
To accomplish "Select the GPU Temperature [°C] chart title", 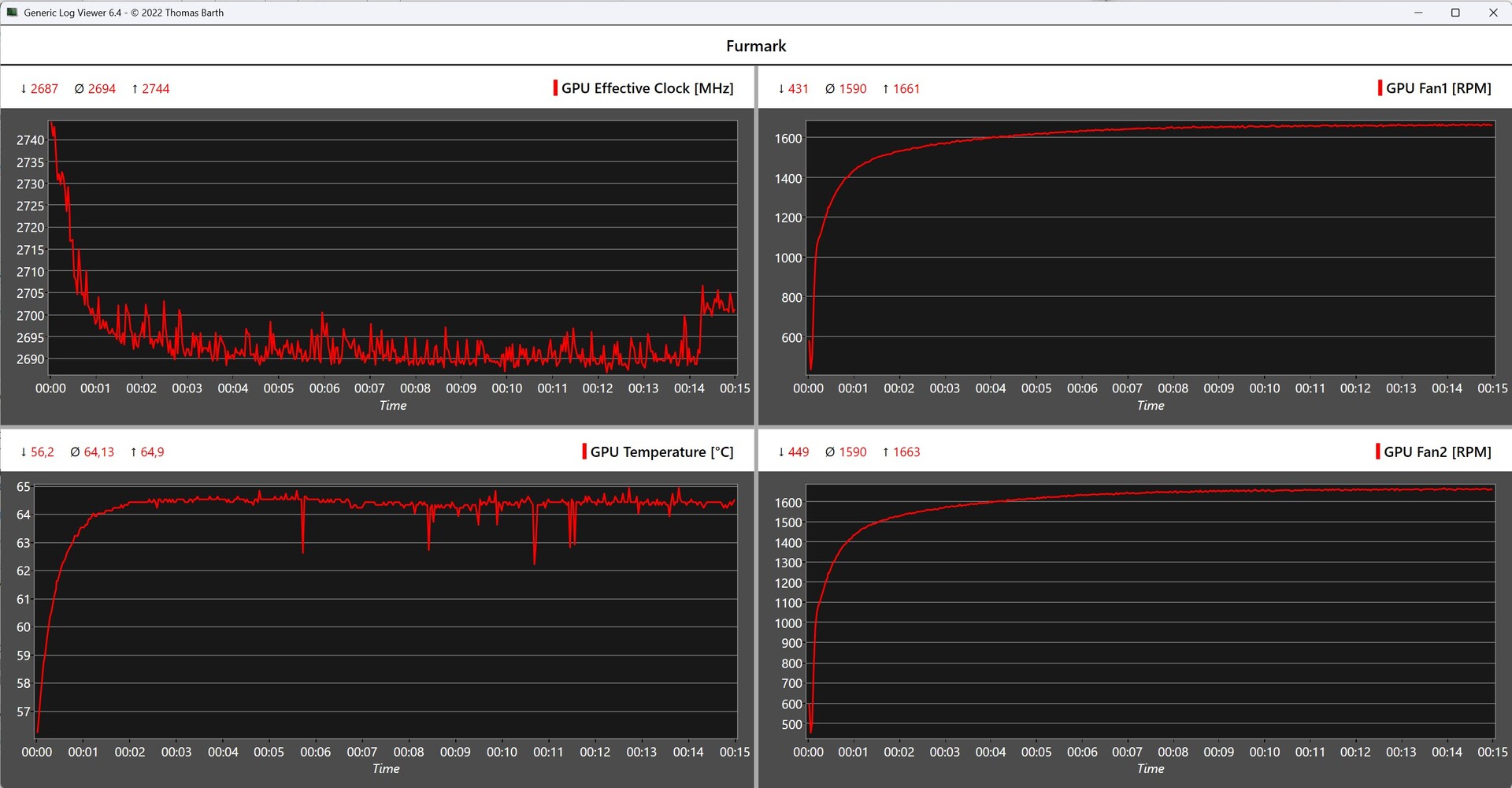I will [661, 452].
